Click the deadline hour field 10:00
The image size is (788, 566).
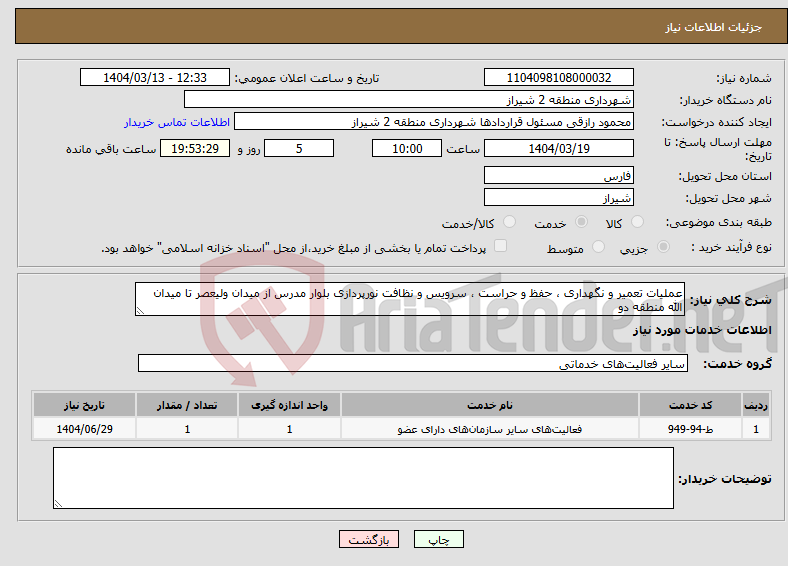tap(407, 148)
